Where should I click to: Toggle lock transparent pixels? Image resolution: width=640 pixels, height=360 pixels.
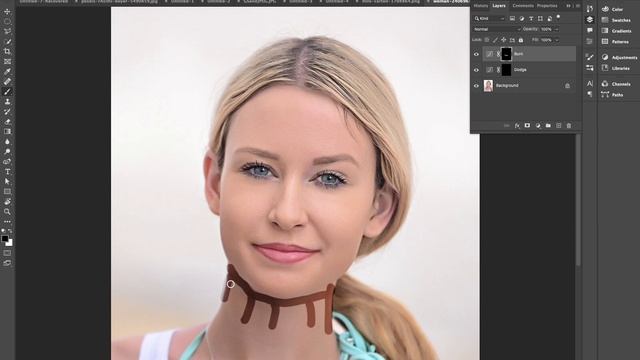pyautogui.click(x=487, y=40)
